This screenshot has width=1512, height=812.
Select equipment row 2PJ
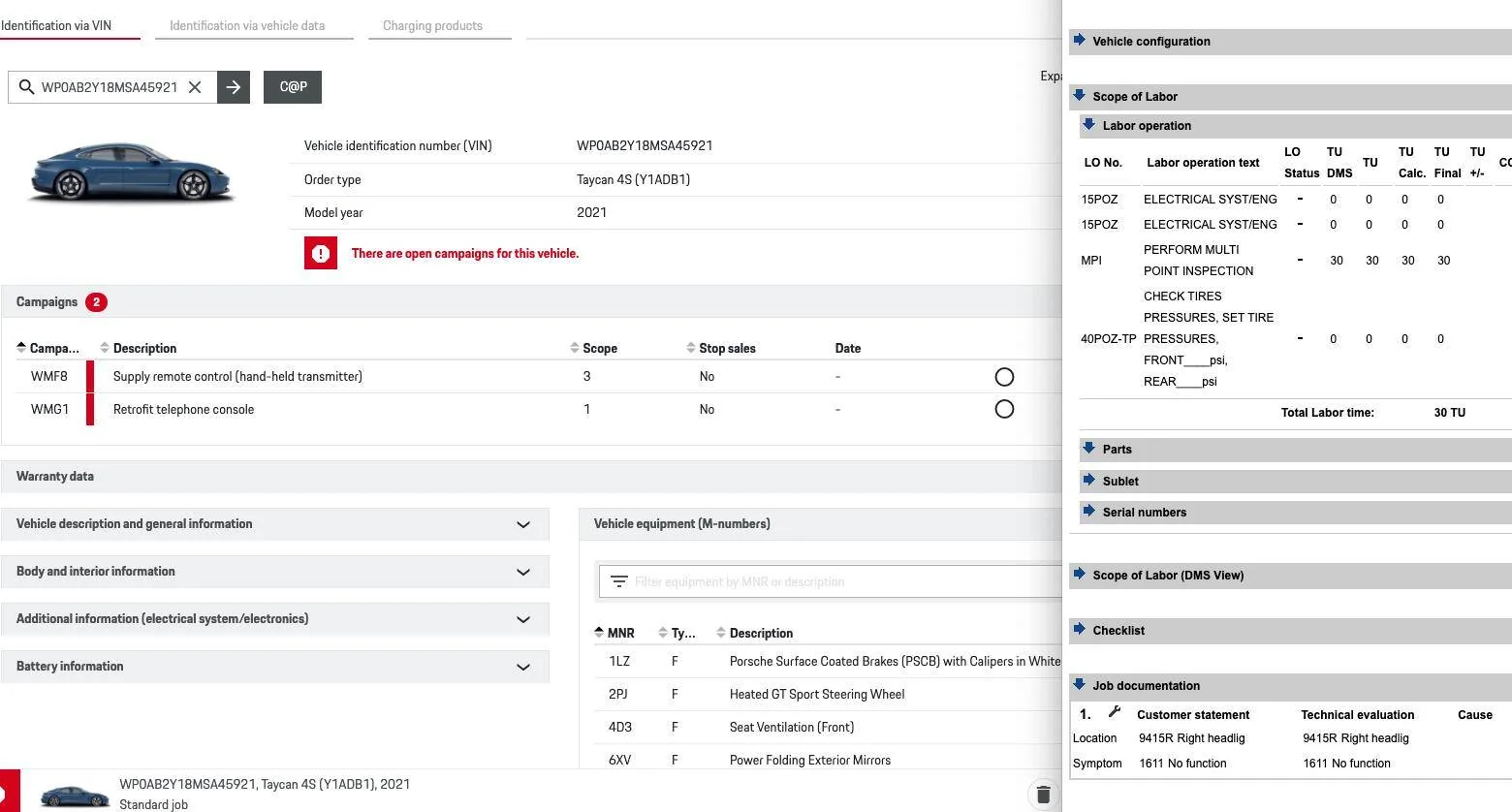(x=828, y=695)
